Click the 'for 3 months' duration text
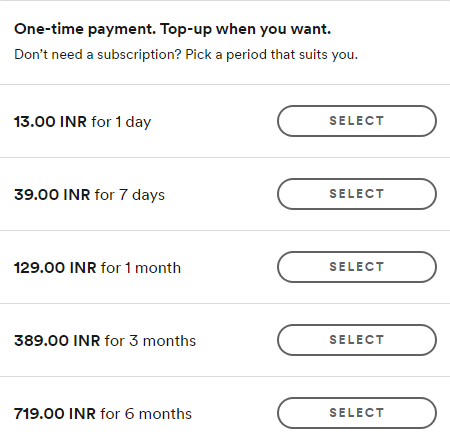The image size is (450, 444). tap(150, 341)
